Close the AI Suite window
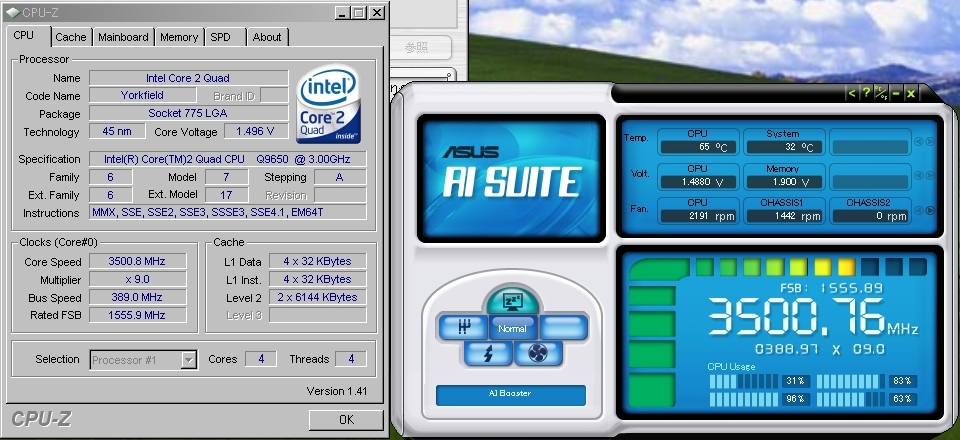Image resolution: width=960 pixels, height=440 pixels. tap(910, 94)
